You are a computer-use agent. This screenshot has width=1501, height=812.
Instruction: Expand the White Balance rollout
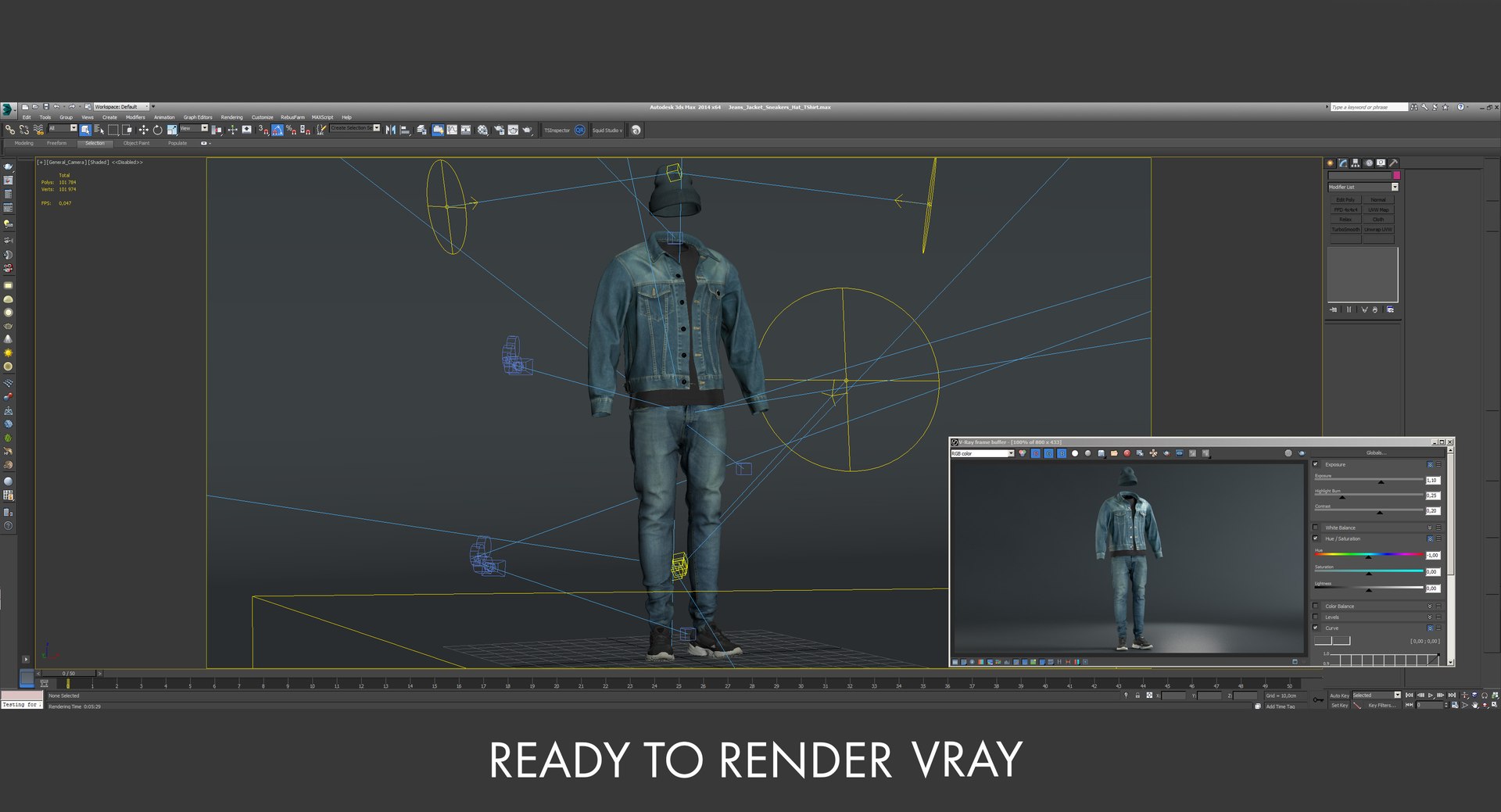[1430, 528]
